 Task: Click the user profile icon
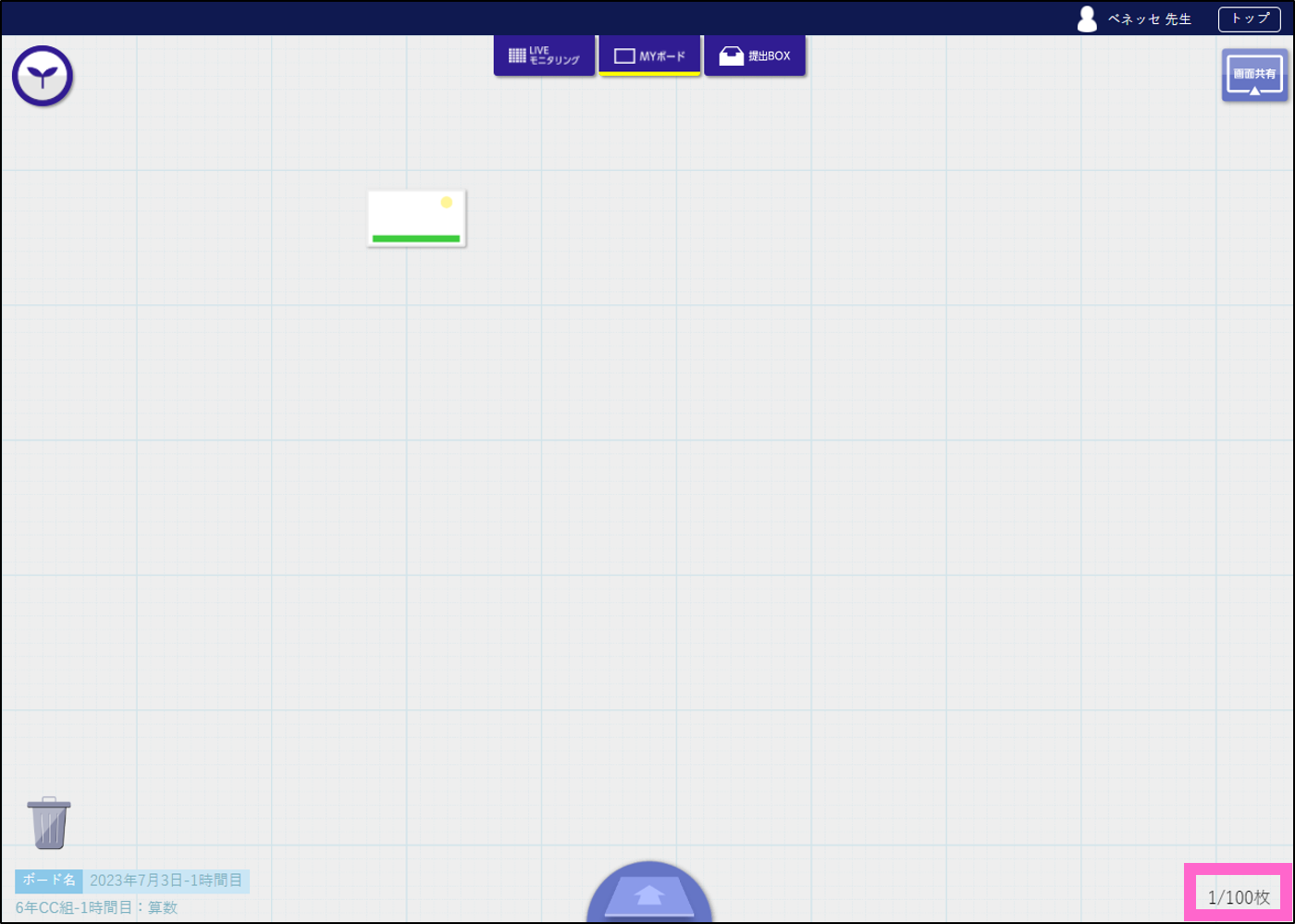[1088, 19]
